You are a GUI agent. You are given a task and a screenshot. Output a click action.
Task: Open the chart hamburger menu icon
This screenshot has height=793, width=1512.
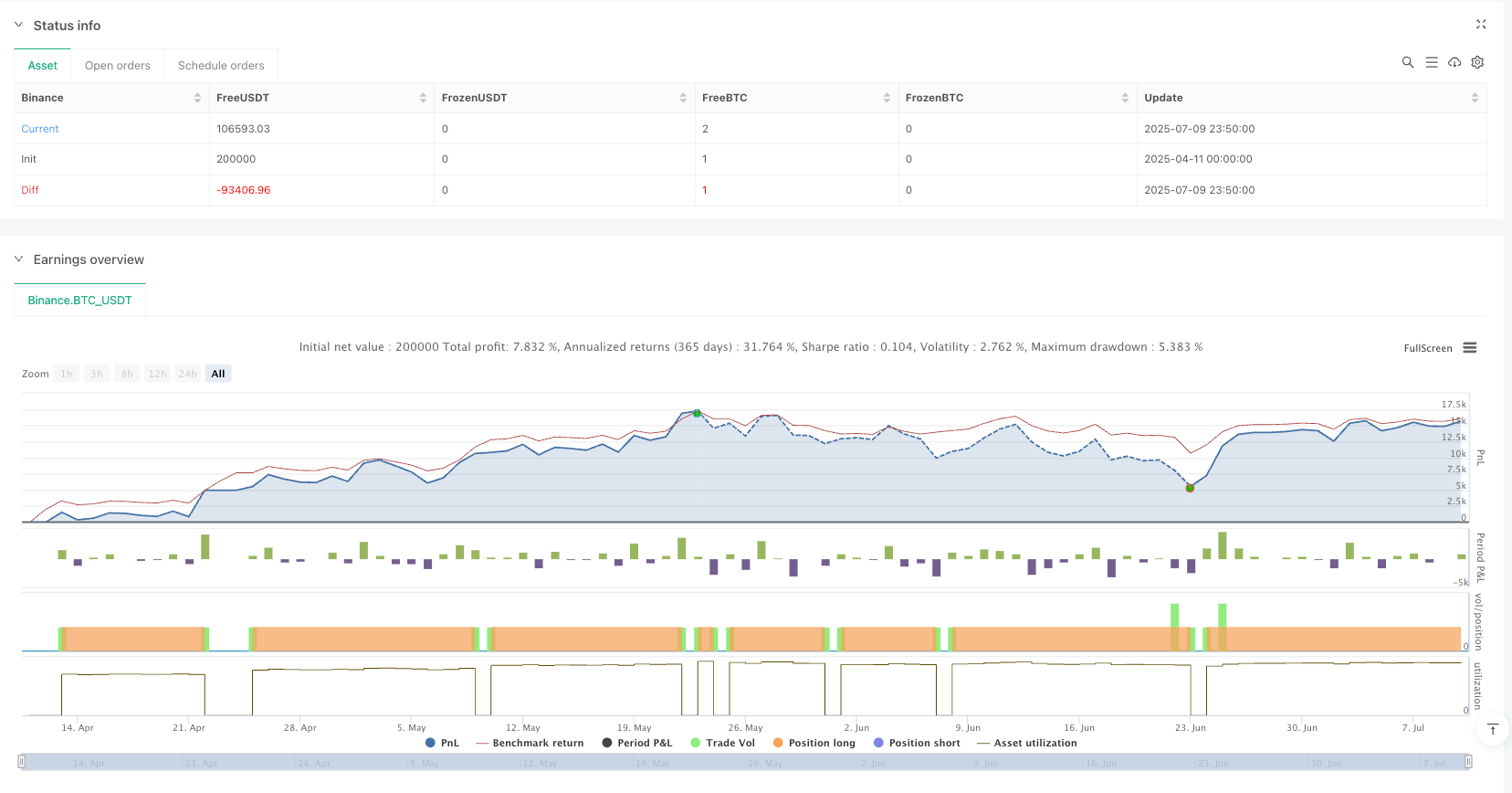(1470, 348)
